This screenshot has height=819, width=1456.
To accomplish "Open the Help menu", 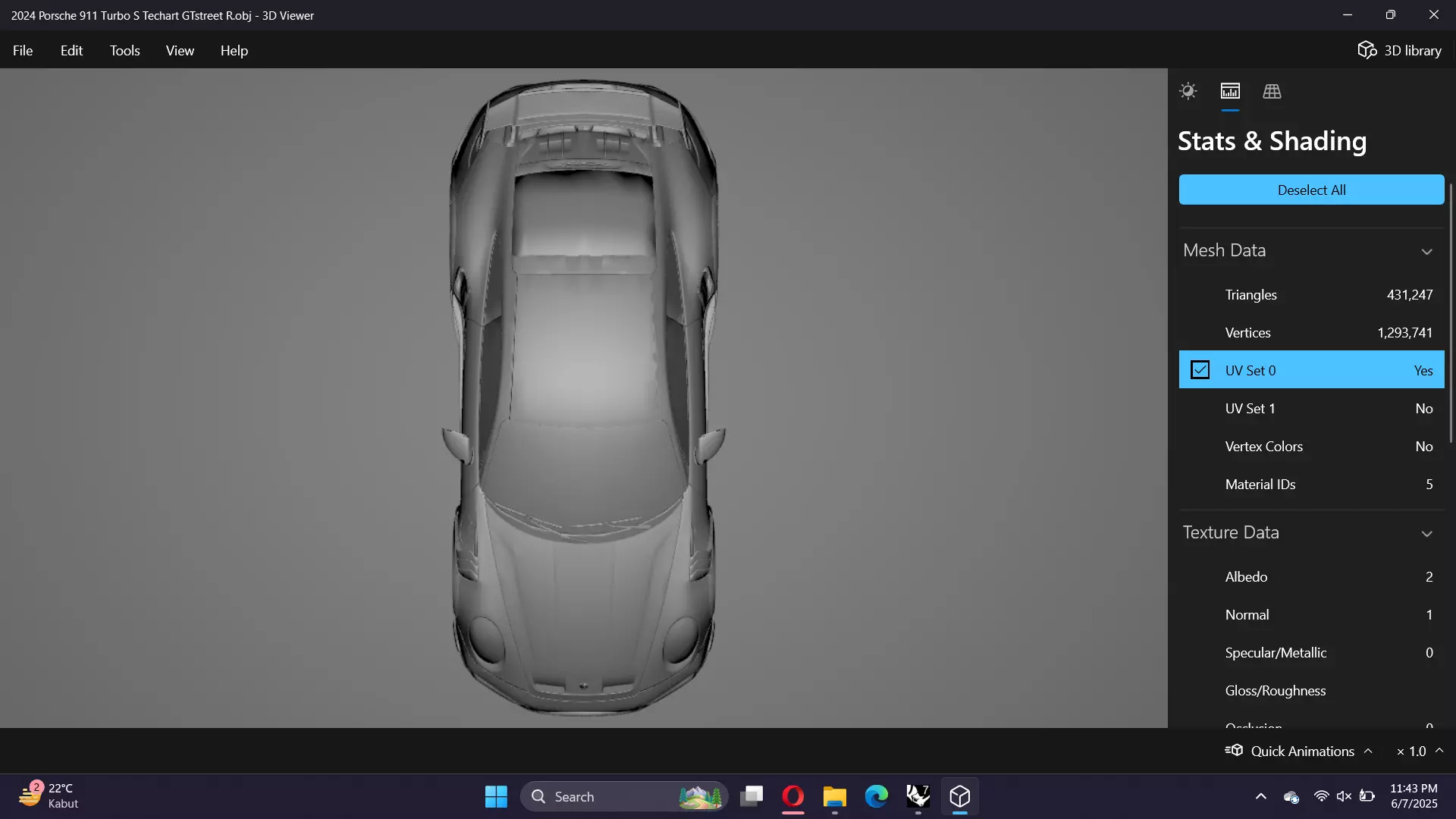I will (x=234, y=50).
